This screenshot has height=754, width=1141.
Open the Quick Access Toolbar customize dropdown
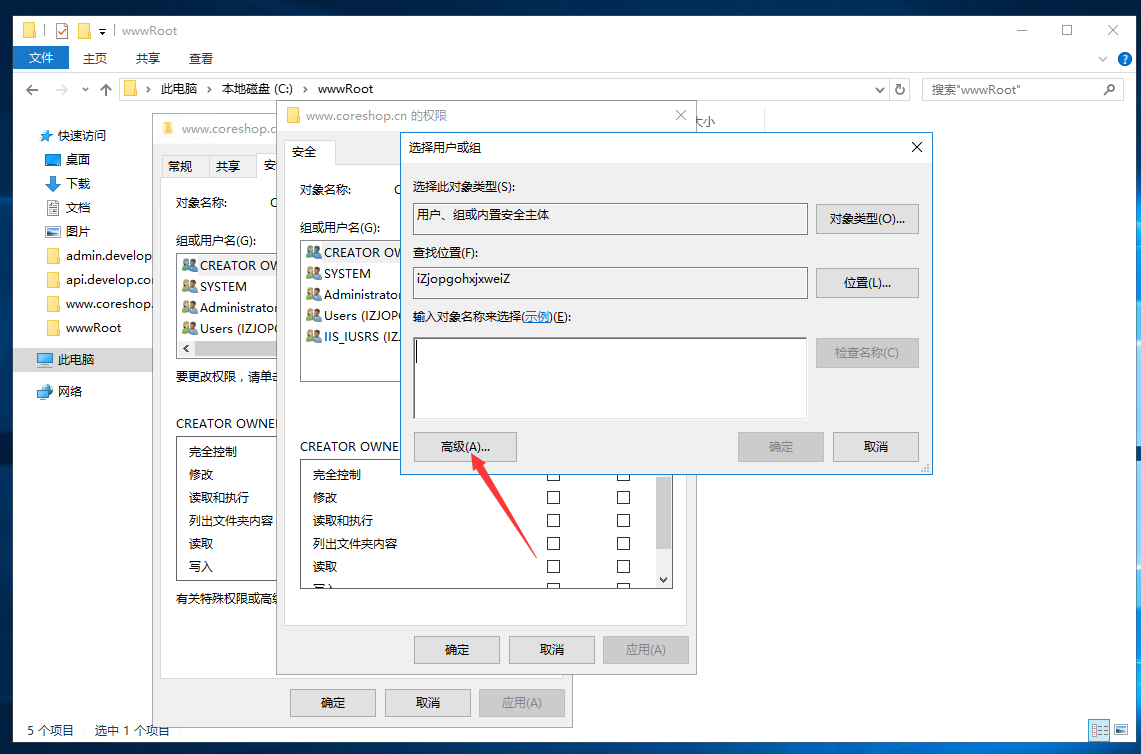(x=103, y=31)
